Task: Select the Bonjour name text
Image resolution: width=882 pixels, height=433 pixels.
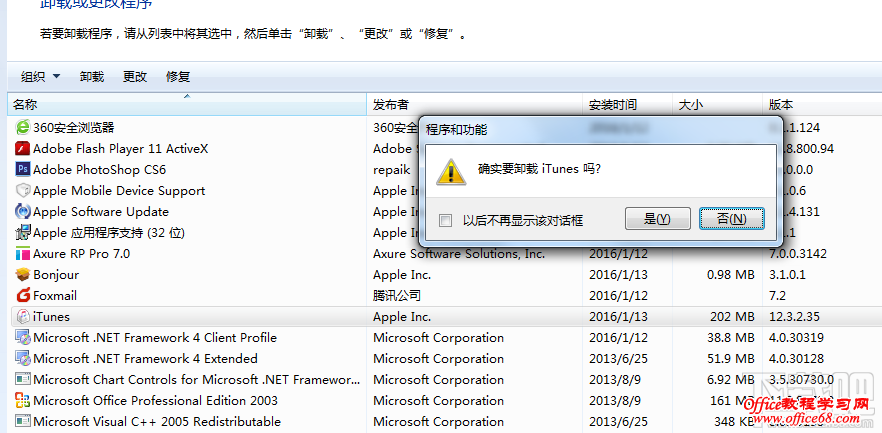Action: tap(56, 275)
